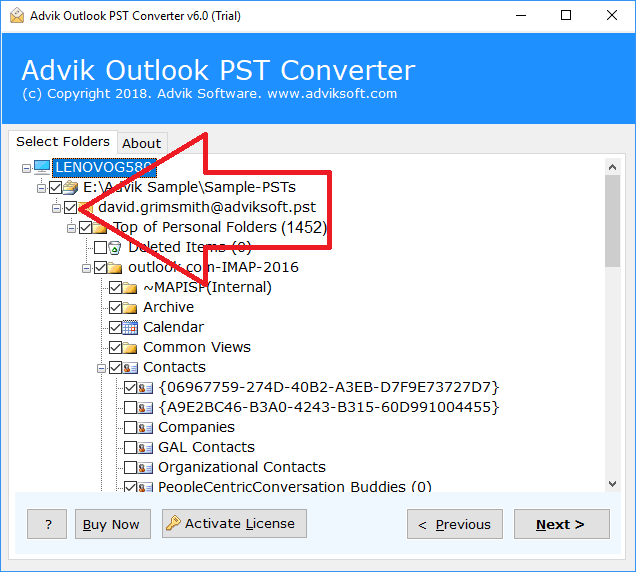Check the Organizational Contacts checkbox
The width and height of the screenshot is (636, 572).
(130, 468)
